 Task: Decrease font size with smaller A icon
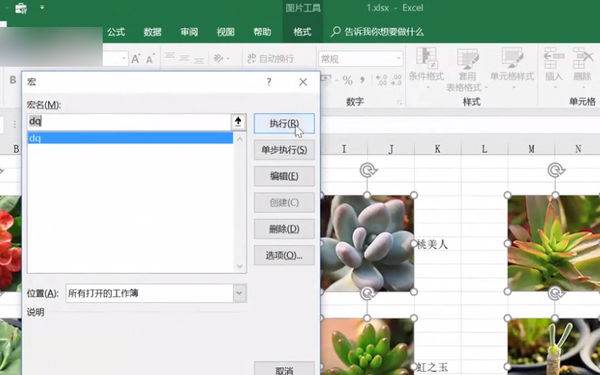click(150, 59)
